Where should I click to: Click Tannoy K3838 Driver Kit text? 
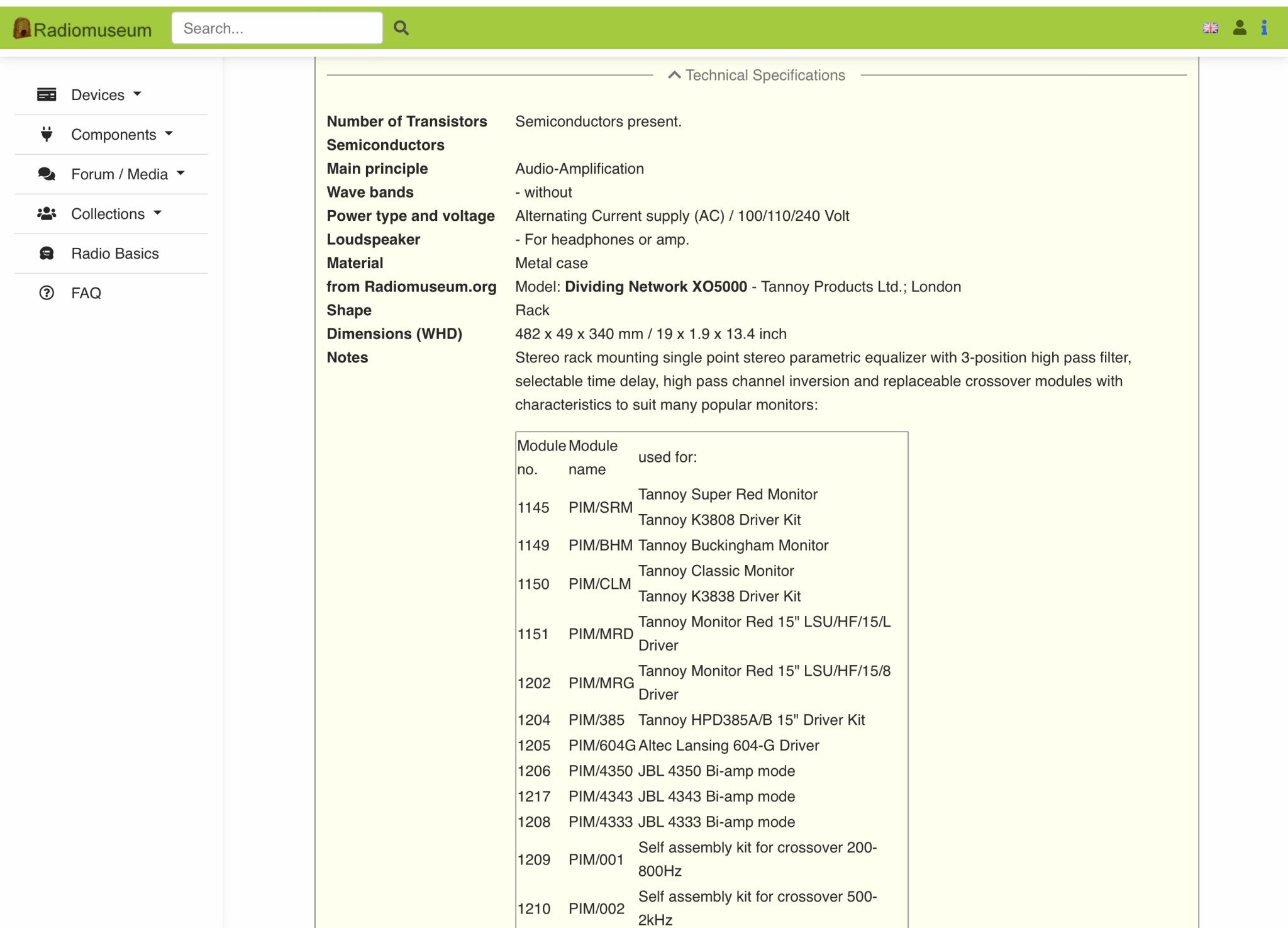tap(719, 596)
